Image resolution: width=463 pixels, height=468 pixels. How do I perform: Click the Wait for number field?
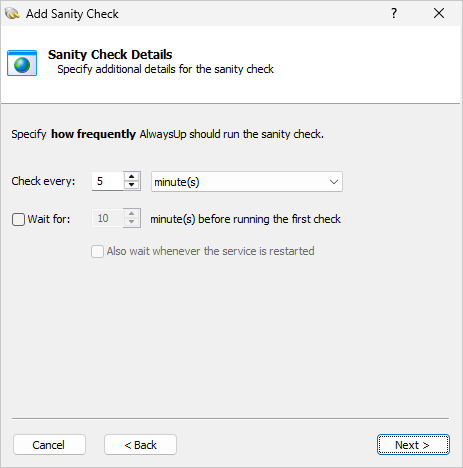108,218
